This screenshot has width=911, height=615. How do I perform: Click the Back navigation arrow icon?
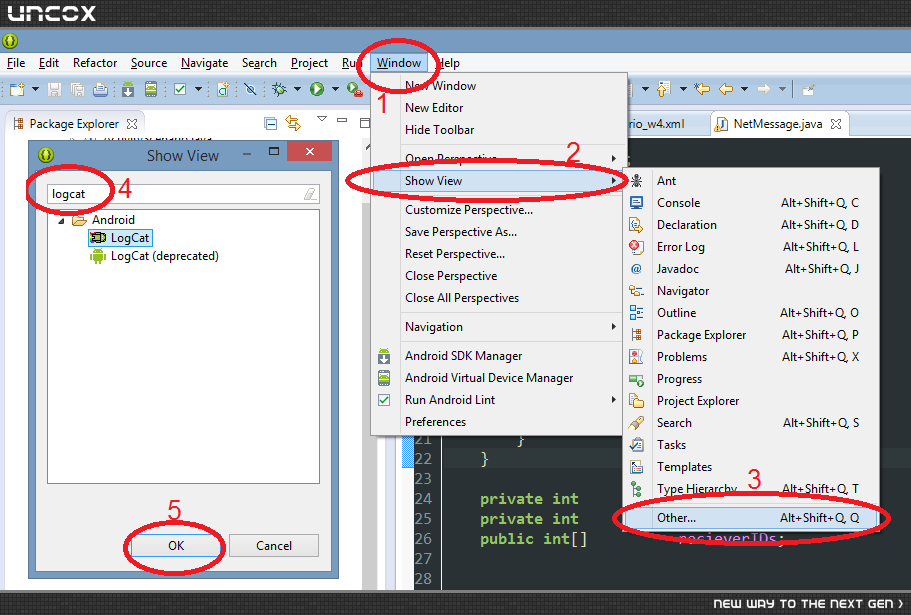726,89
